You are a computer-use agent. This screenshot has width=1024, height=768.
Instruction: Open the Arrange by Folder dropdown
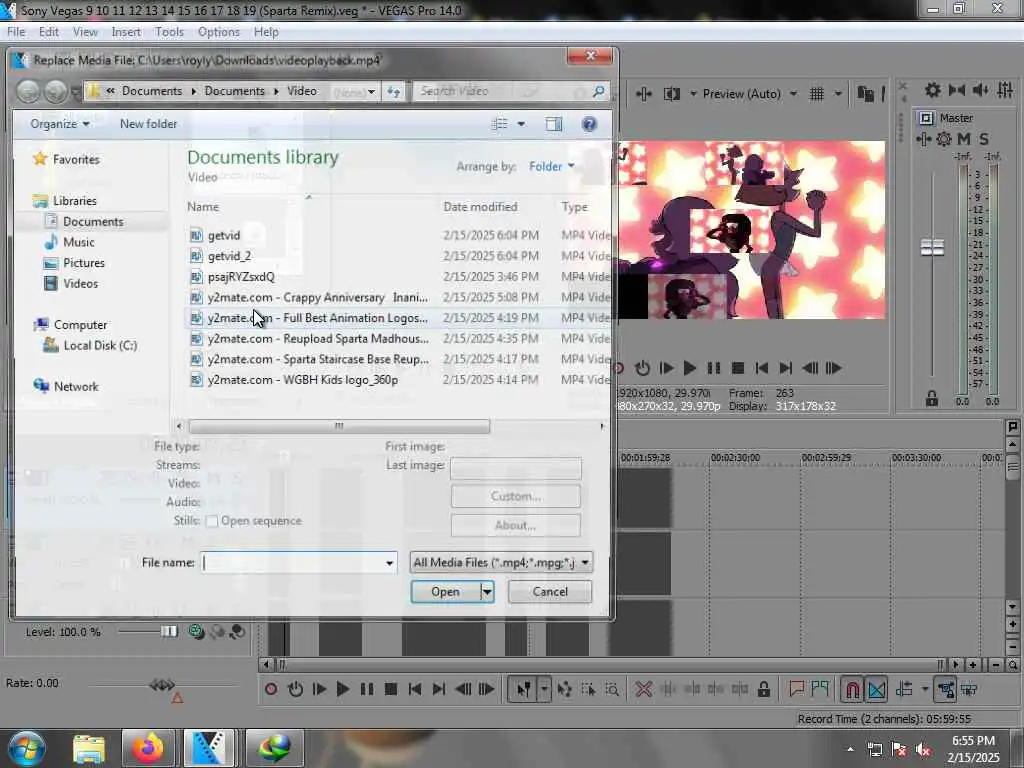[x=552, y=167]
